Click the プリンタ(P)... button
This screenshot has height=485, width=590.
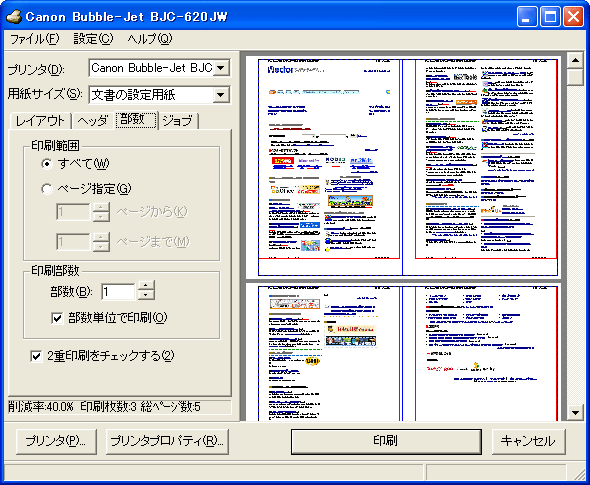[56, 441]
